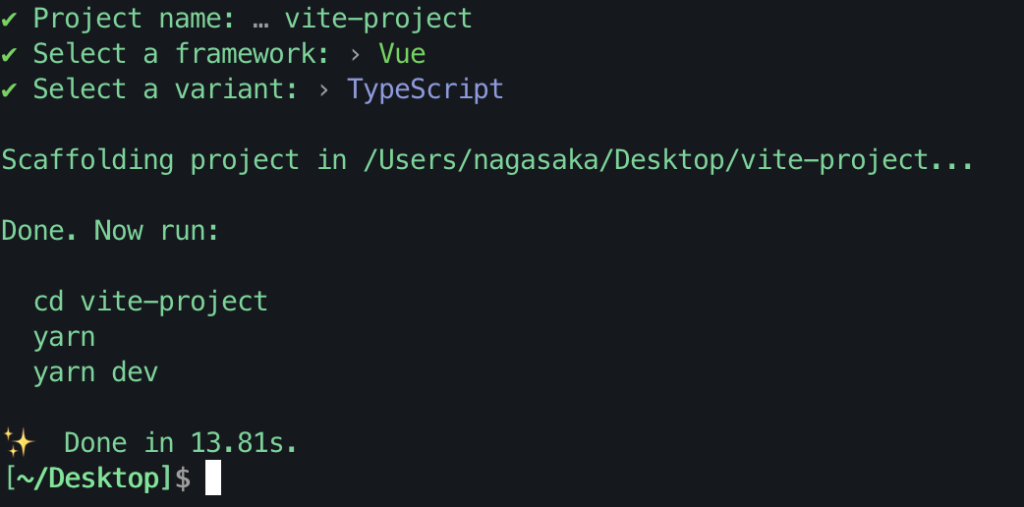Screen dimensions: 1024x507
Task: Click the ellipsis symbol before vite-project name
Action: 261,21
